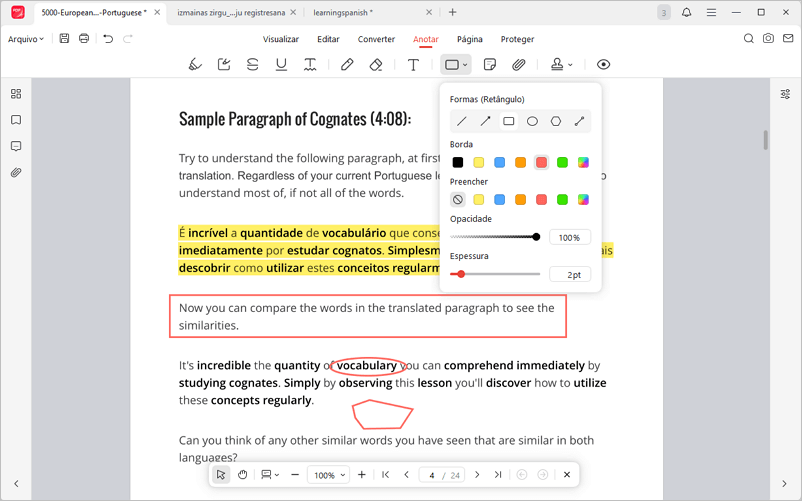Click the Opacidade slider handle
802x501 pixels.
536,237
